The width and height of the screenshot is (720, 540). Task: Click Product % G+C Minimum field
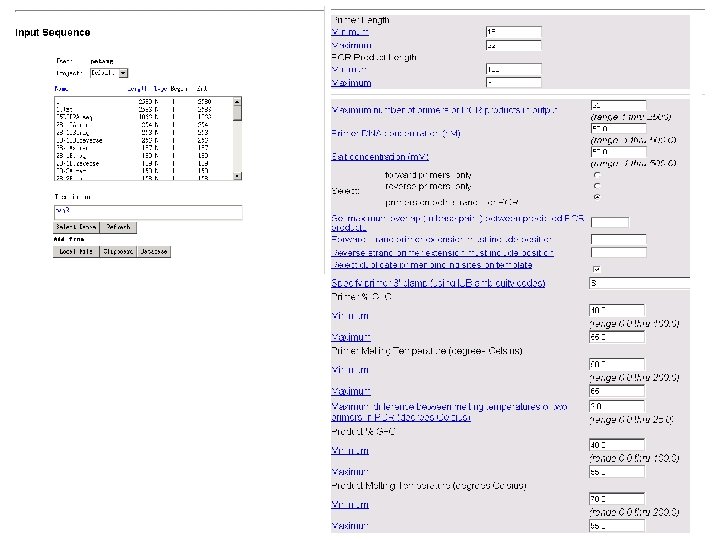click(x=617, y=445)
